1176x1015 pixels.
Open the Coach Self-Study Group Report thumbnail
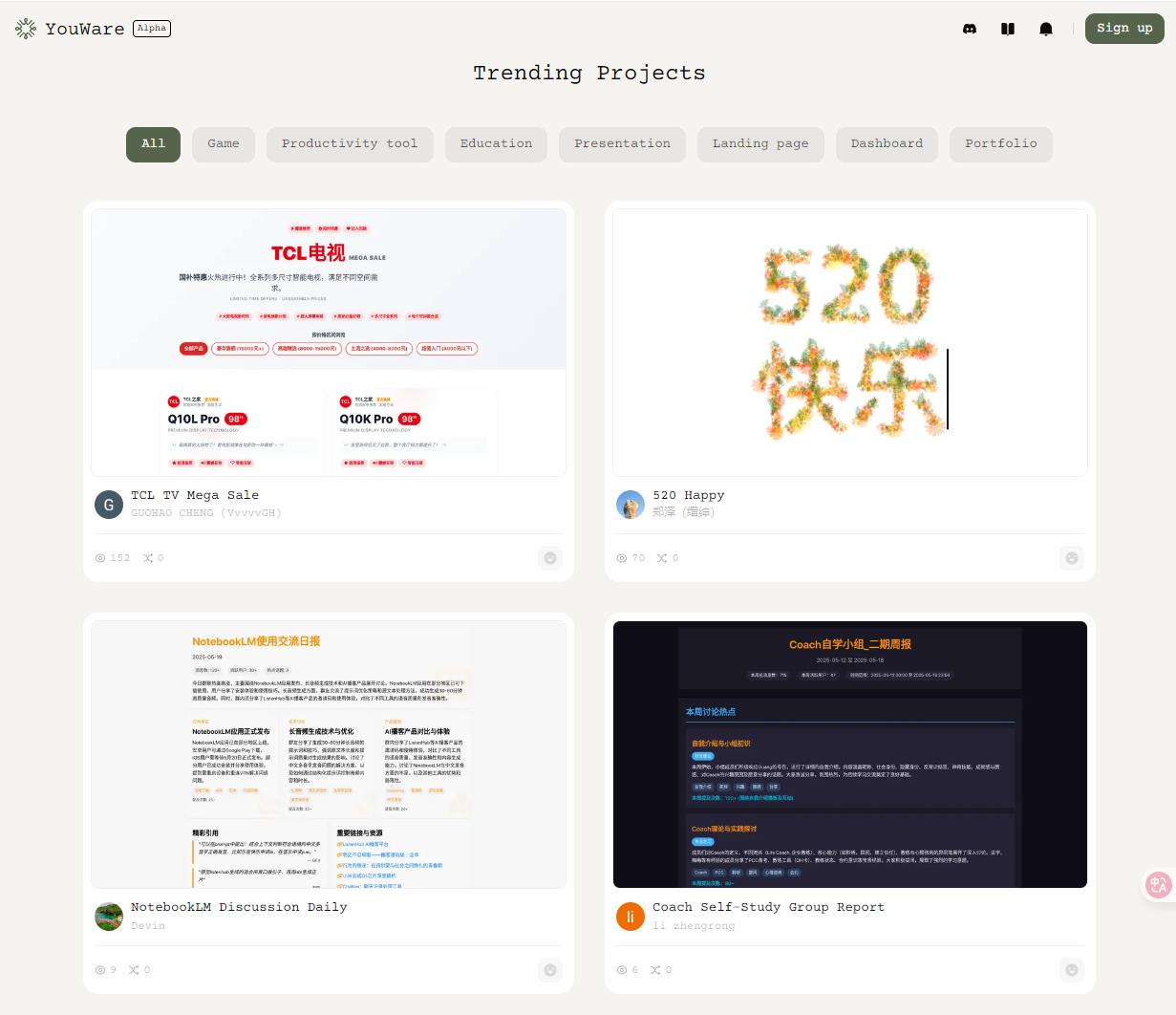click(850, 754)
